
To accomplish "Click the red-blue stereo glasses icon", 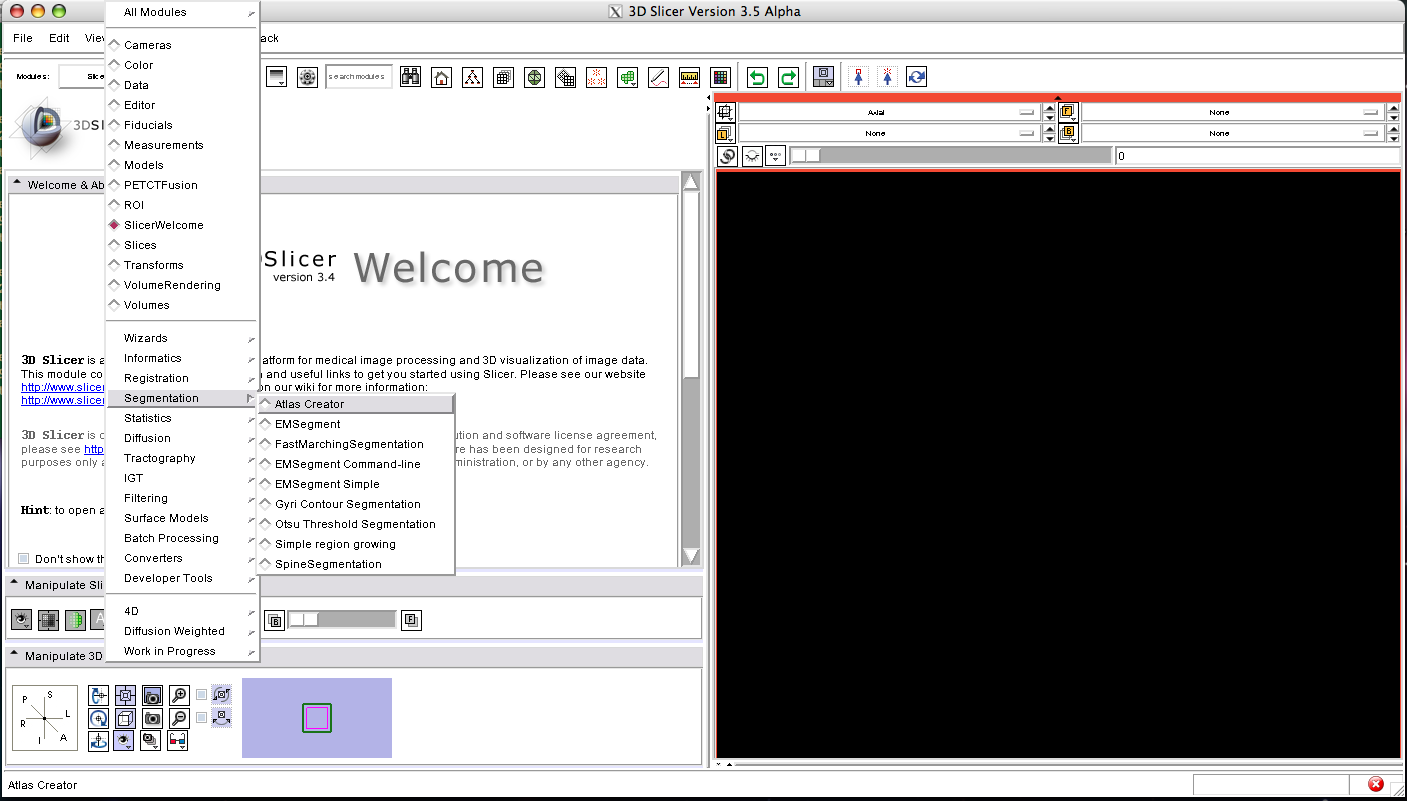I will 177,740.
